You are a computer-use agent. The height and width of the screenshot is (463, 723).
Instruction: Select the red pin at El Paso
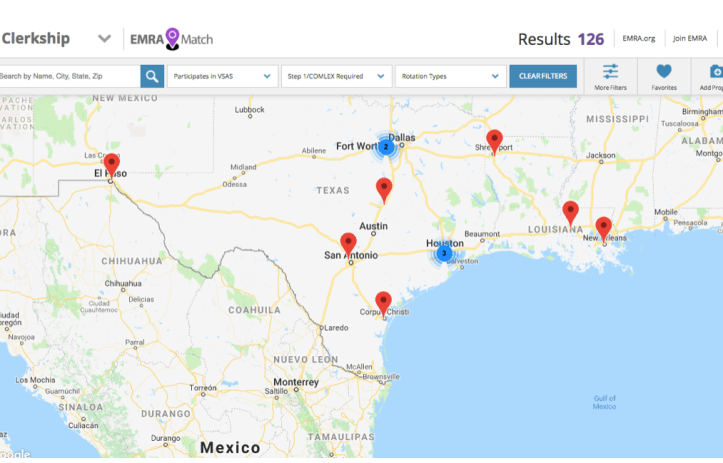112,166
